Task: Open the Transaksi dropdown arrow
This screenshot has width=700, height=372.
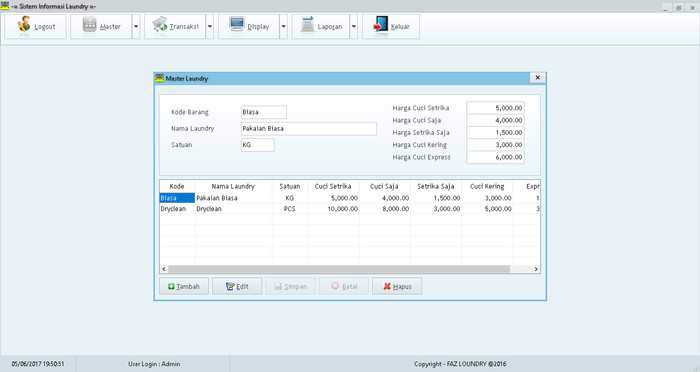Action: [210, 26]
